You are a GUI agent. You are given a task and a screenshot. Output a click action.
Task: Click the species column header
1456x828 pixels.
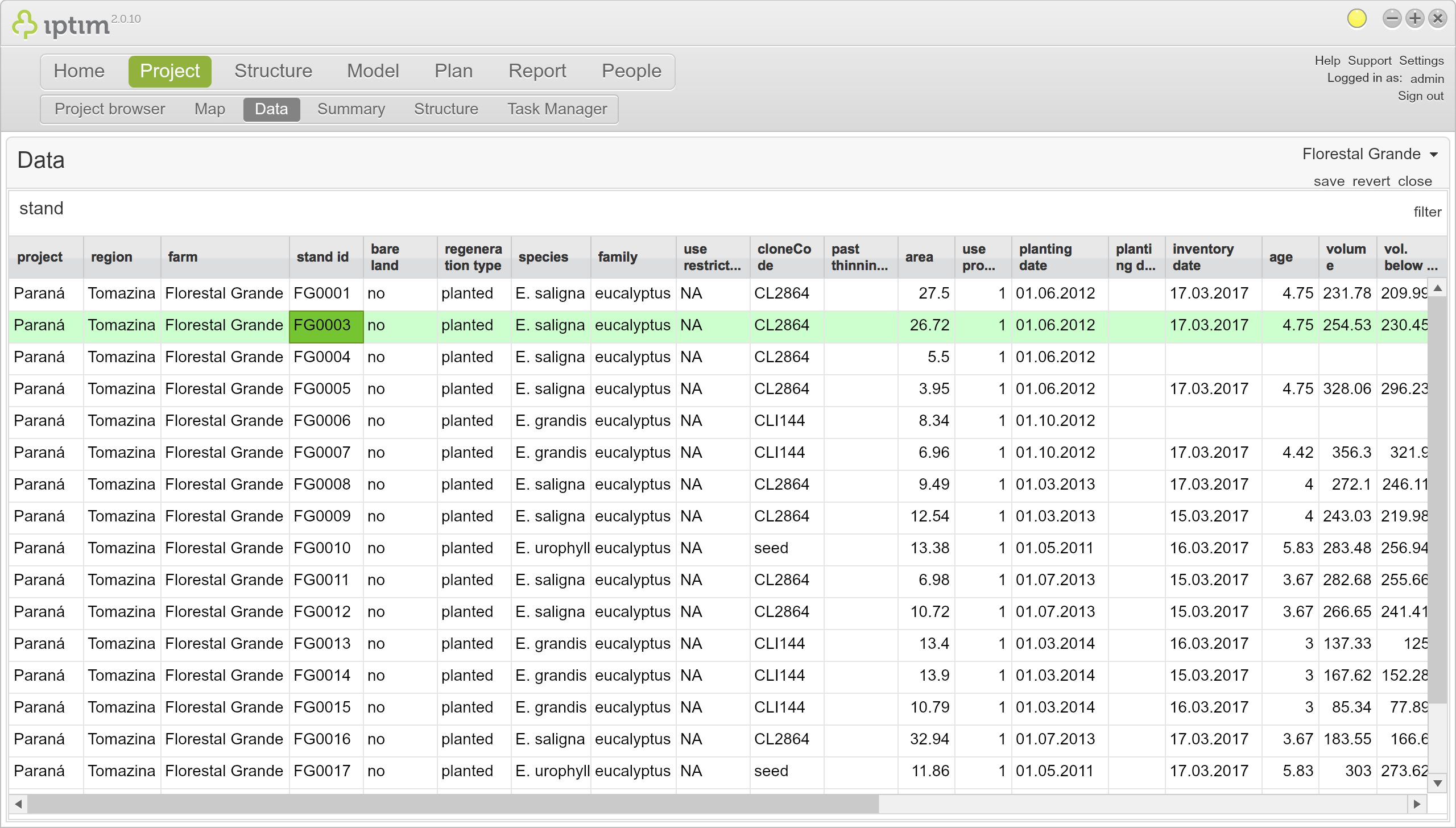tap(551, 257)
